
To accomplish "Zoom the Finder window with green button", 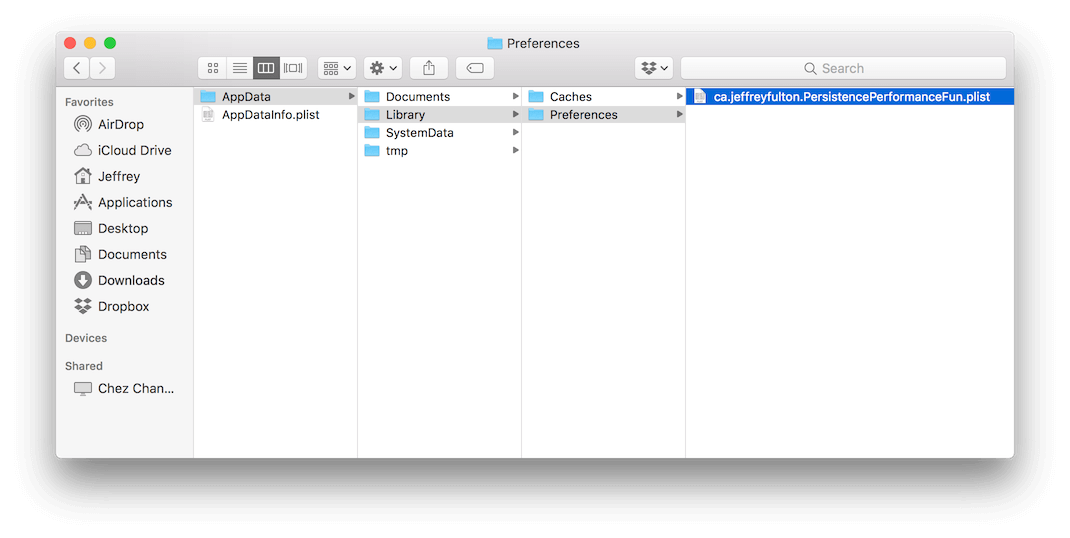I will [x=110, y=43].
